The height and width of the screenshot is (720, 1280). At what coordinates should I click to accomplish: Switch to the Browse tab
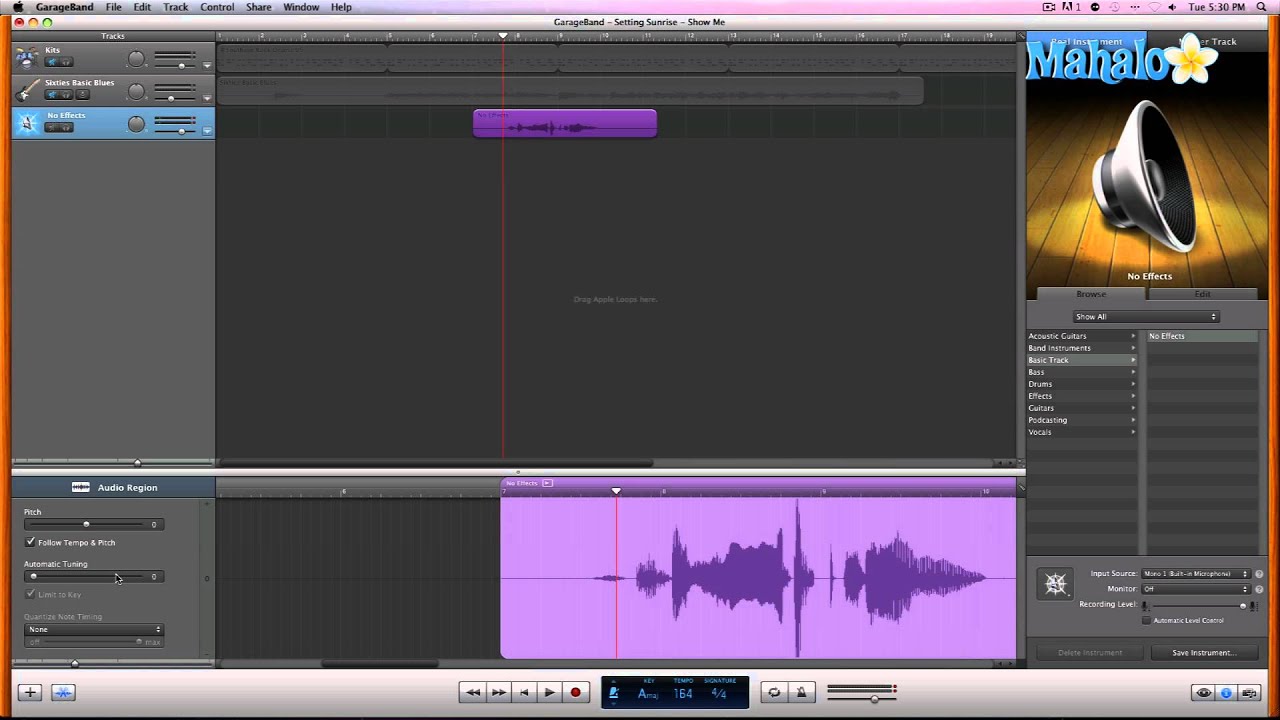[x=1091, y=294]
